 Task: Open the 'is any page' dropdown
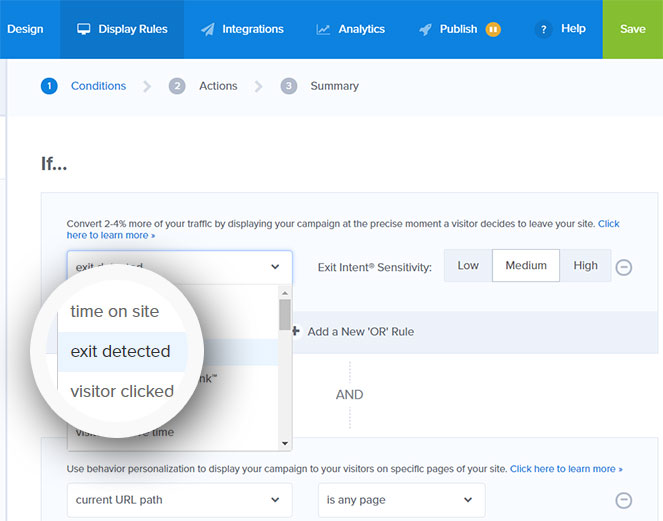click(x=402, y=500)
